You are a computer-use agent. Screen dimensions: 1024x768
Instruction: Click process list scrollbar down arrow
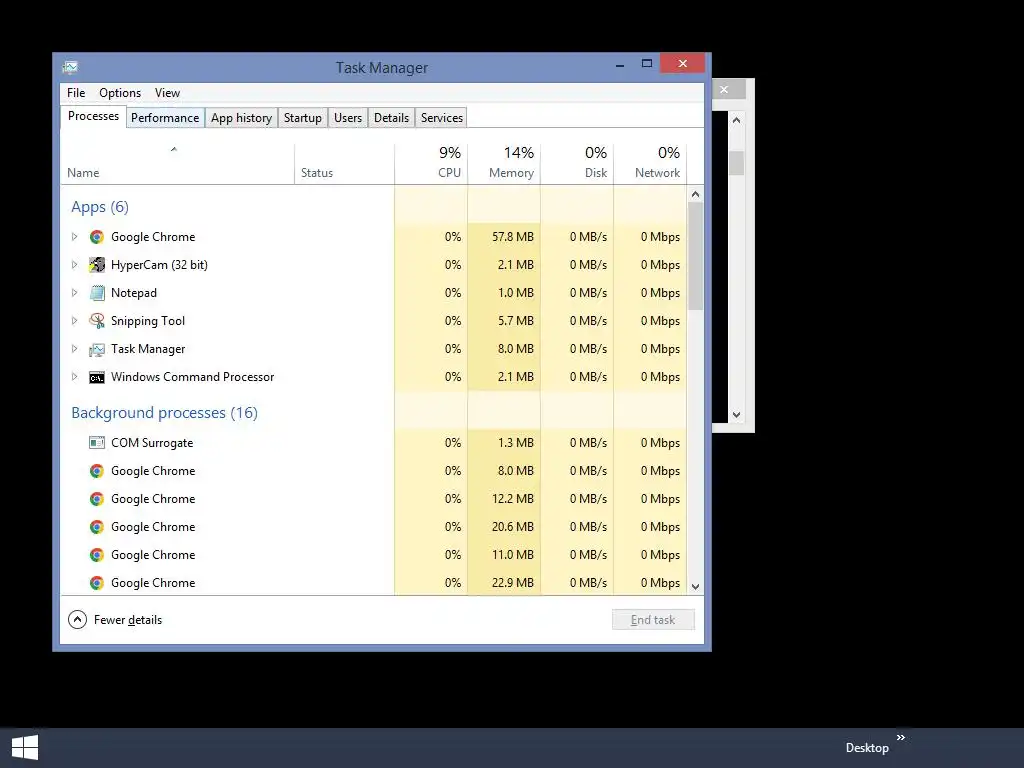[696, 586]
